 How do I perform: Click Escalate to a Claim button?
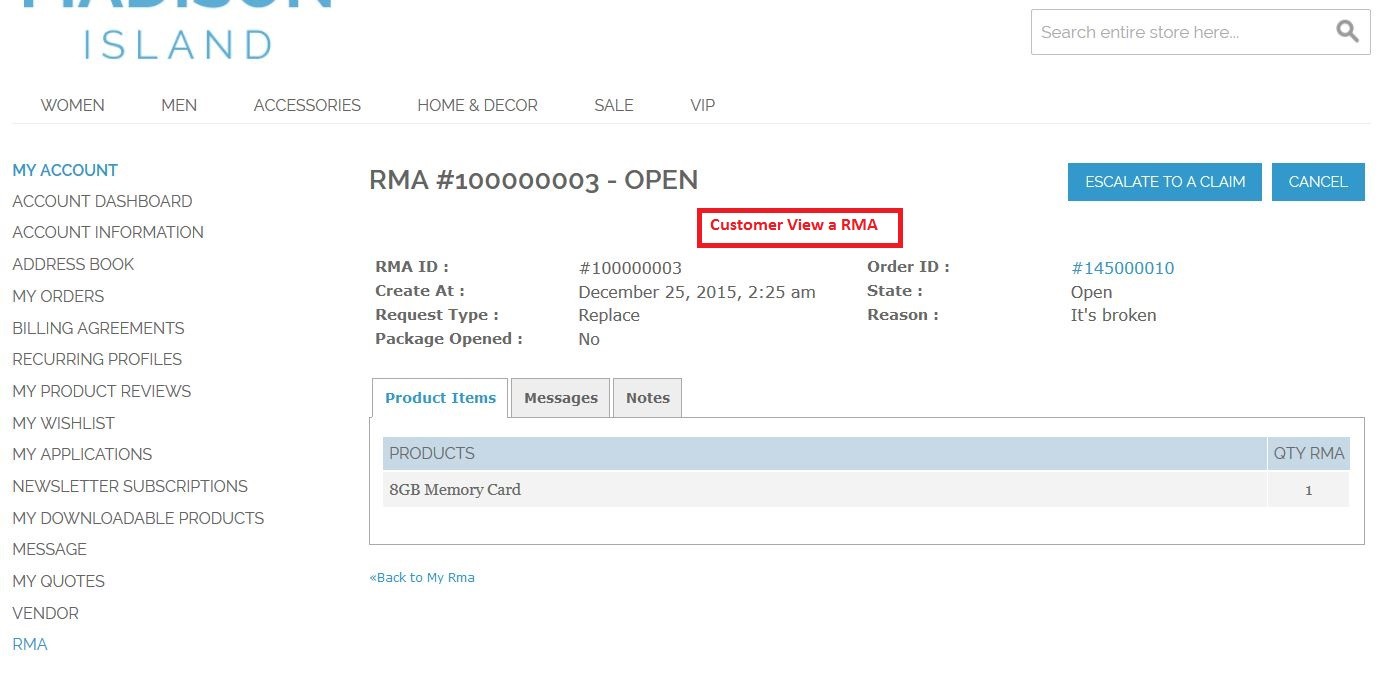(x=1165, y=182)
